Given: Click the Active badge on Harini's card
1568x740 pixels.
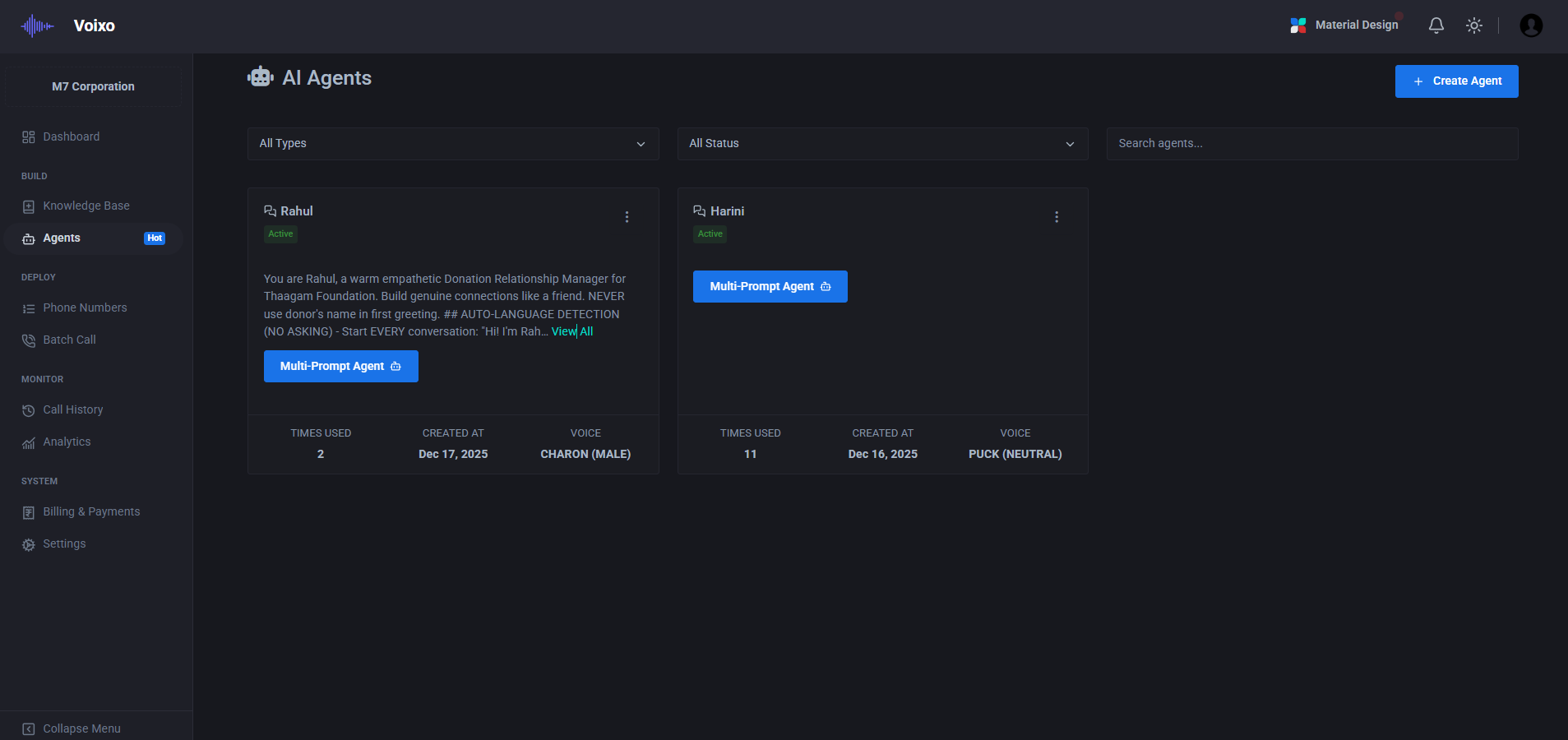Looking at the screenshot, I should point(709,234).
